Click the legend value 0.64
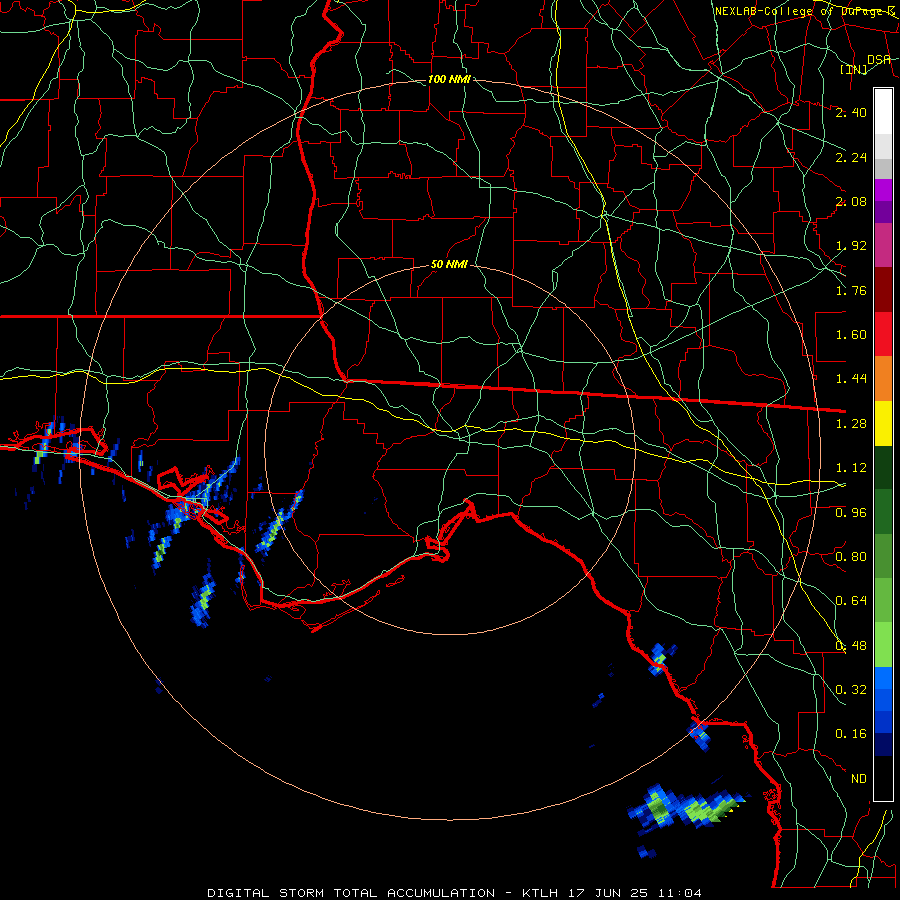 (x=851, y=601)
